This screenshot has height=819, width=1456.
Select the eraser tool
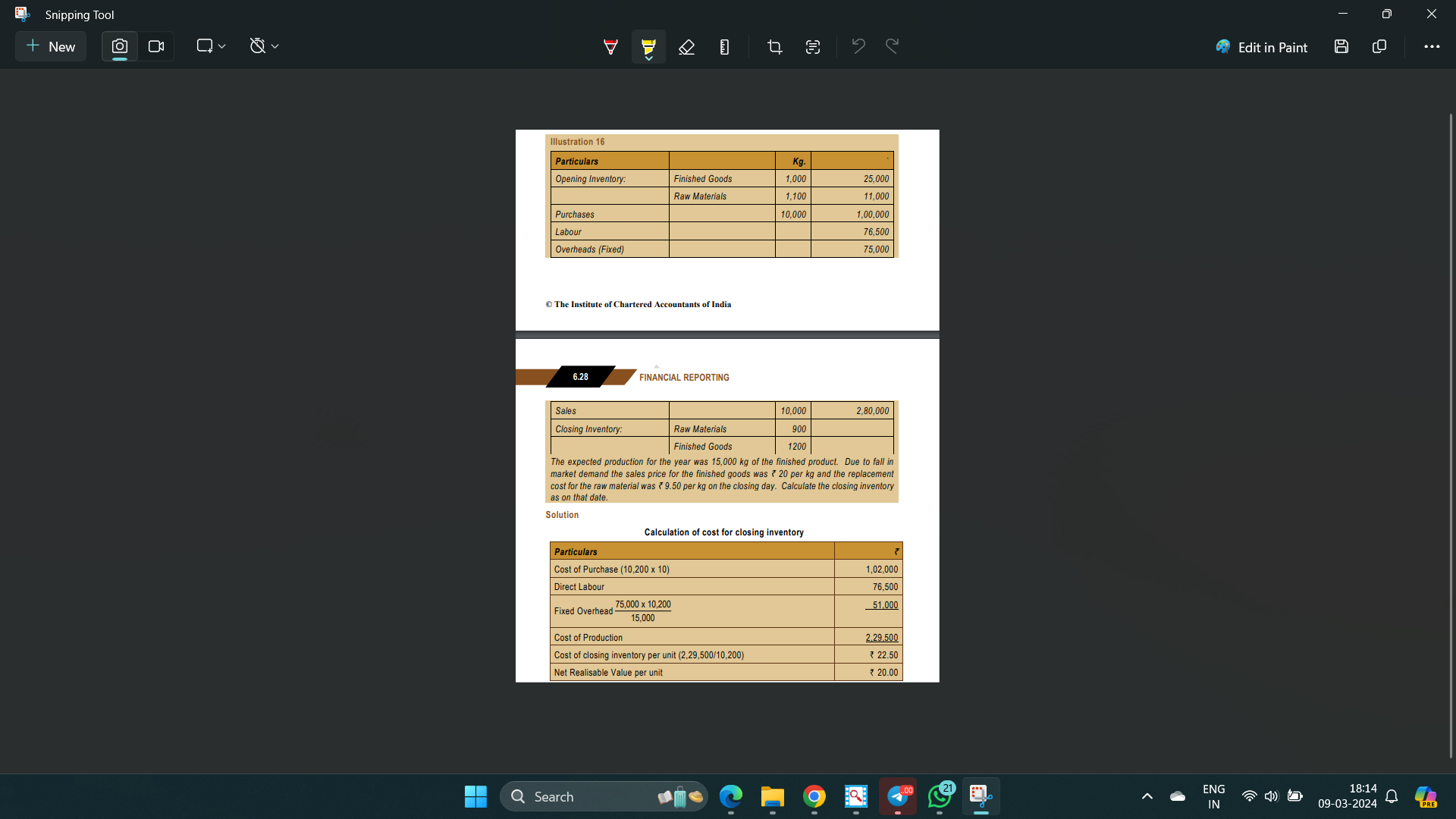coord(686,47)
